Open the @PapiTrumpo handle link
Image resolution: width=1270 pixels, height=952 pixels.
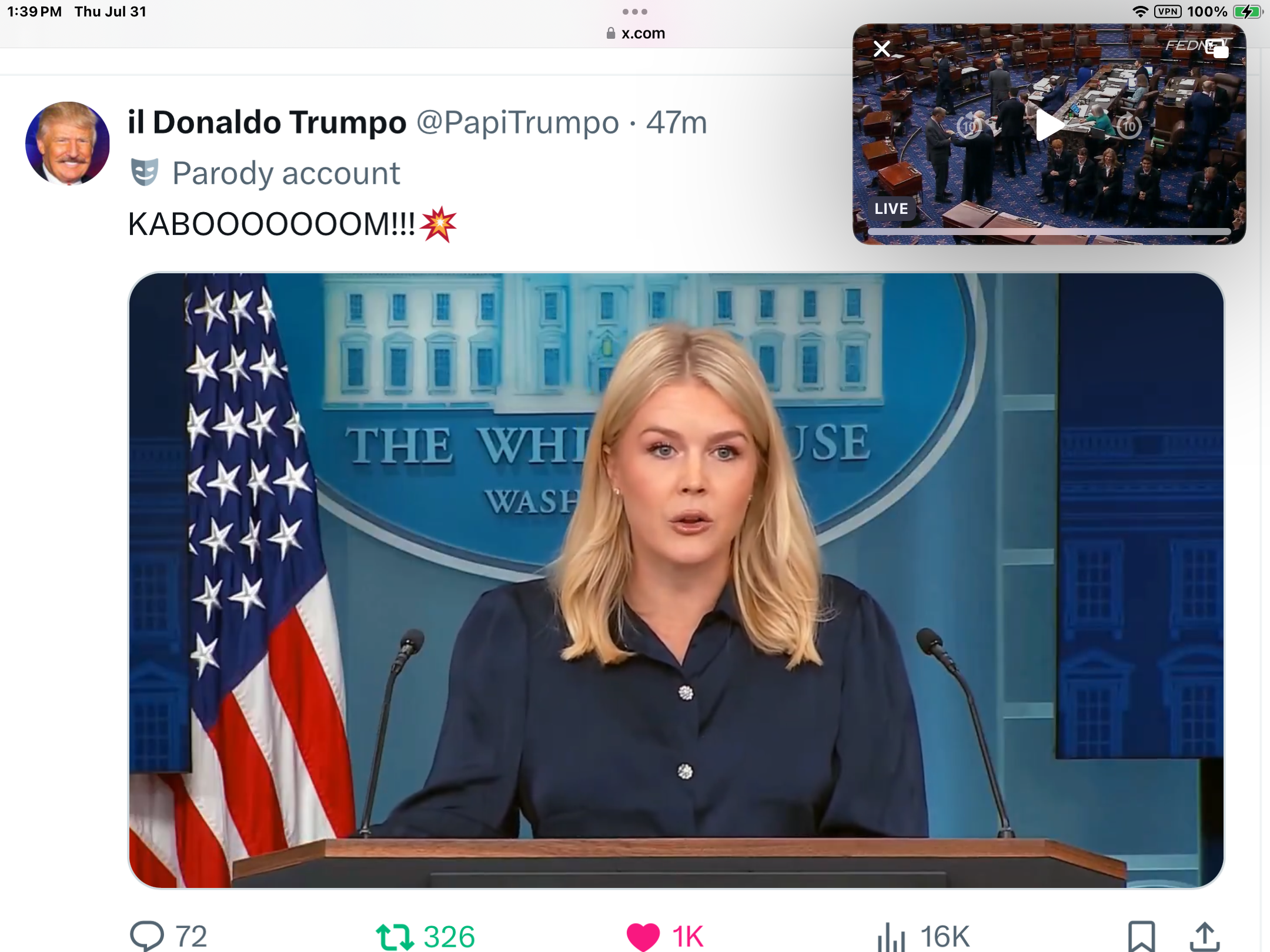click(x=518, y=122)
